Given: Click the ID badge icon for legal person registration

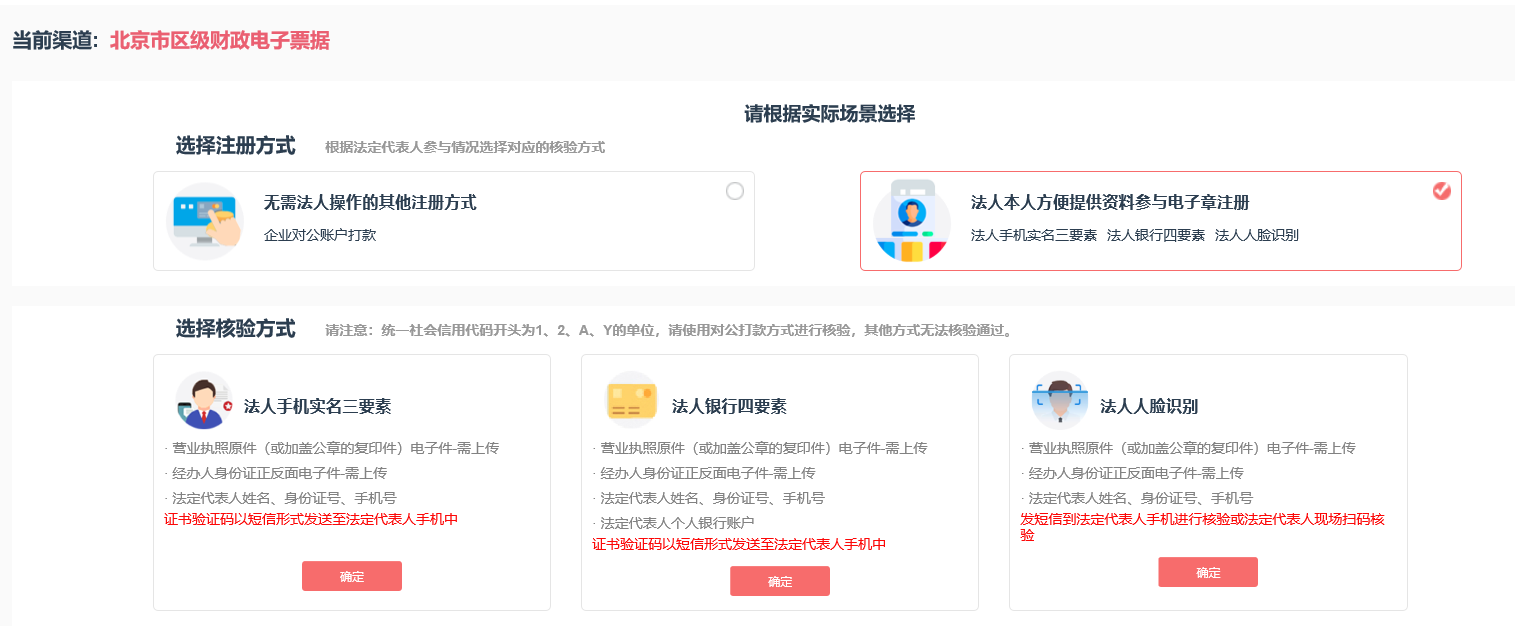Looking at the screenshot, I should pos(911,221).
